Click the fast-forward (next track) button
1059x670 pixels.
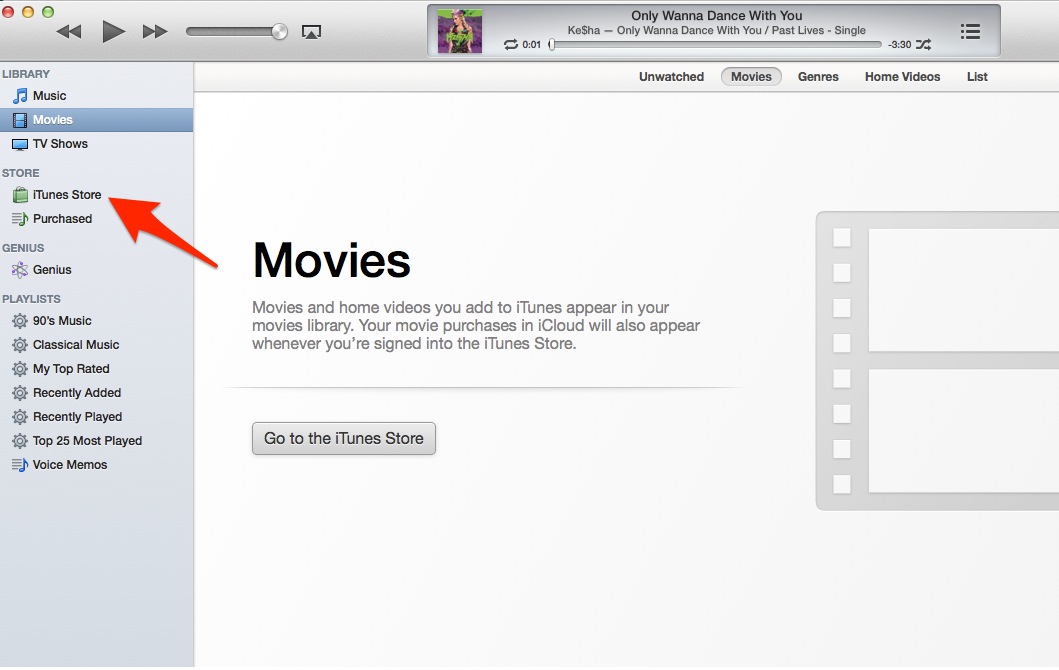point(155,32)
